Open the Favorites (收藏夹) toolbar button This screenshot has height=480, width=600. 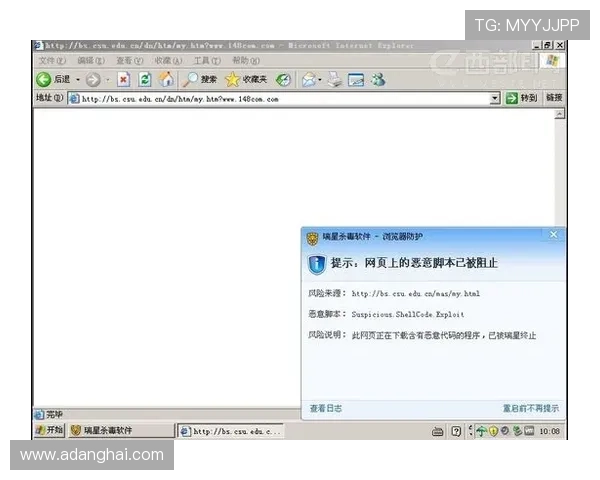coord(246,80)
